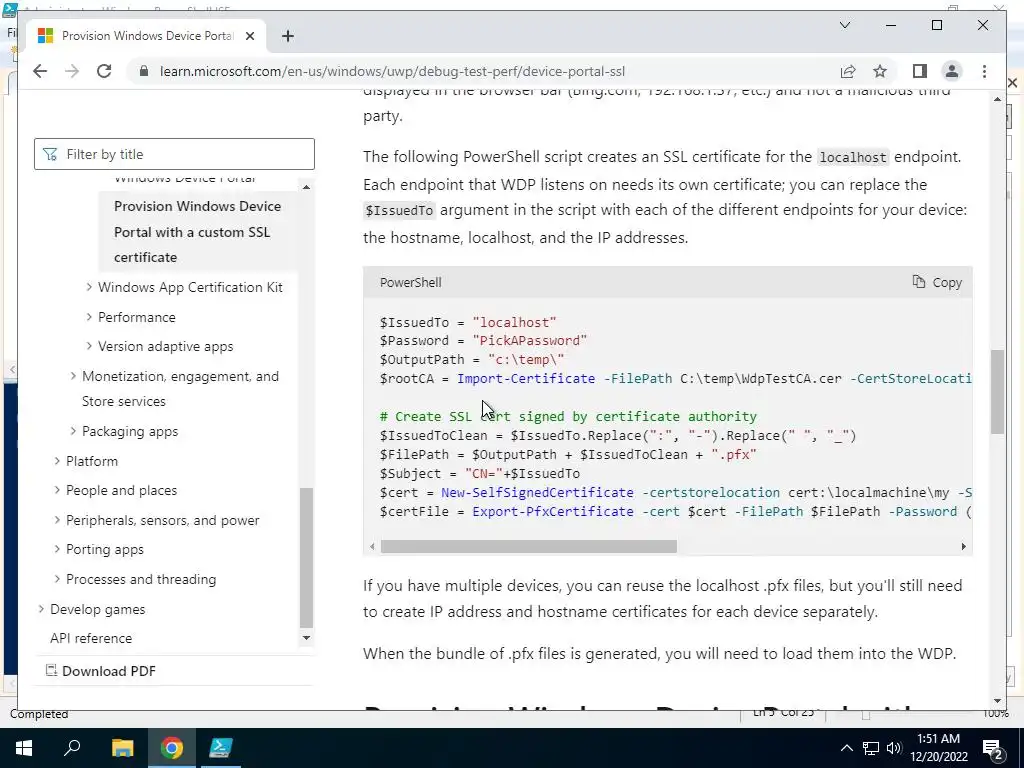
Task: Click the browser forward arrow
Action: [72, 71]
